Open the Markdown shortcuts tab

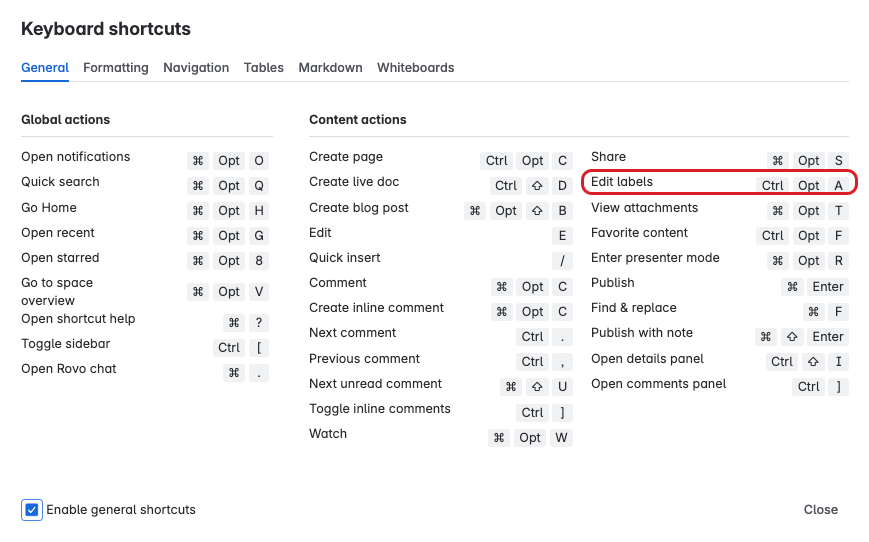(x=330, y=68)
